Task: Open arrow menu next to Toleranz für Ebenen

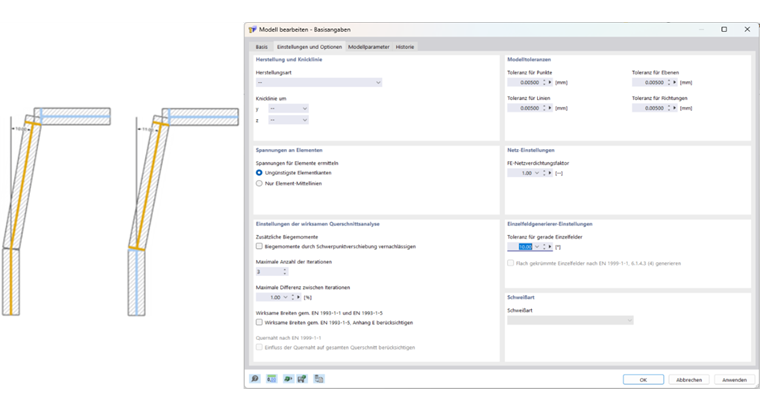Action: tap(675, 82)
